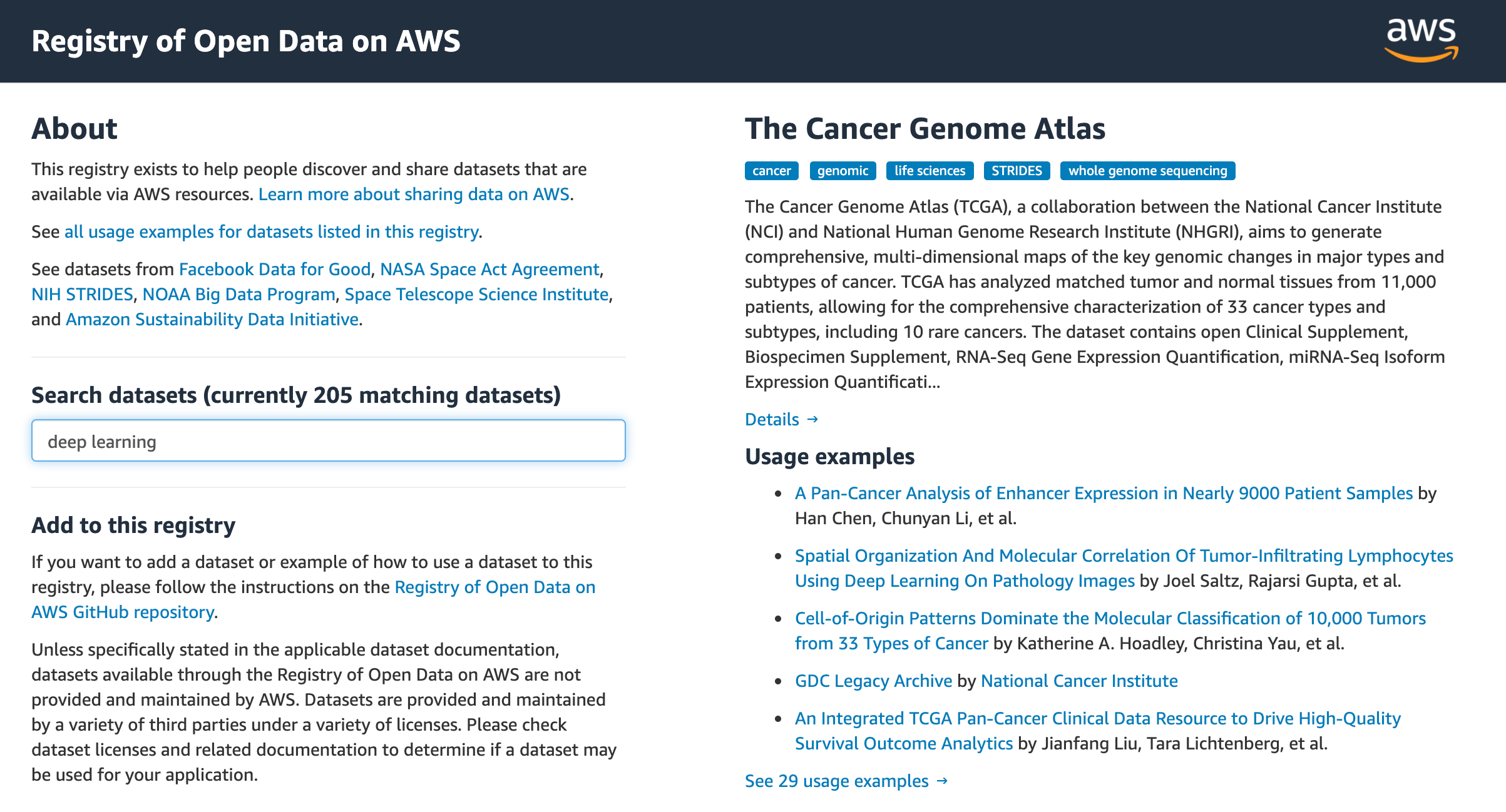1506x812 pixels.
Task: Open all usage examples for datasets link
Action: [271, 232]
